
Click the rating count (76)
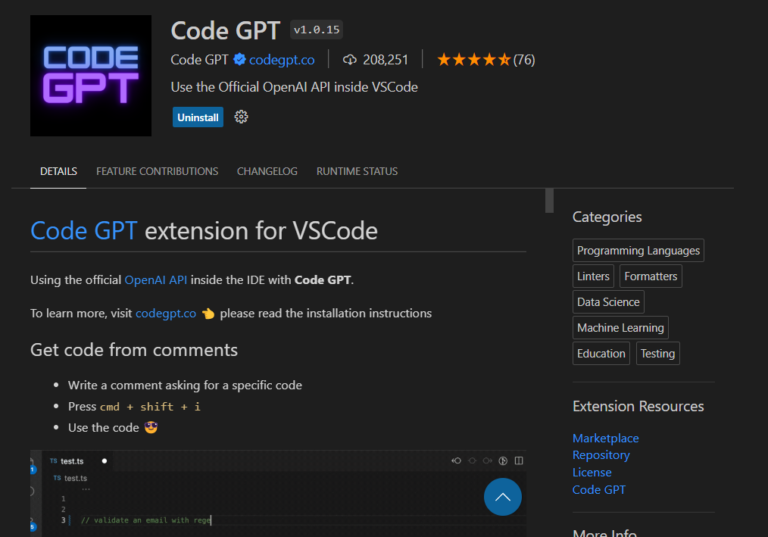524,60
